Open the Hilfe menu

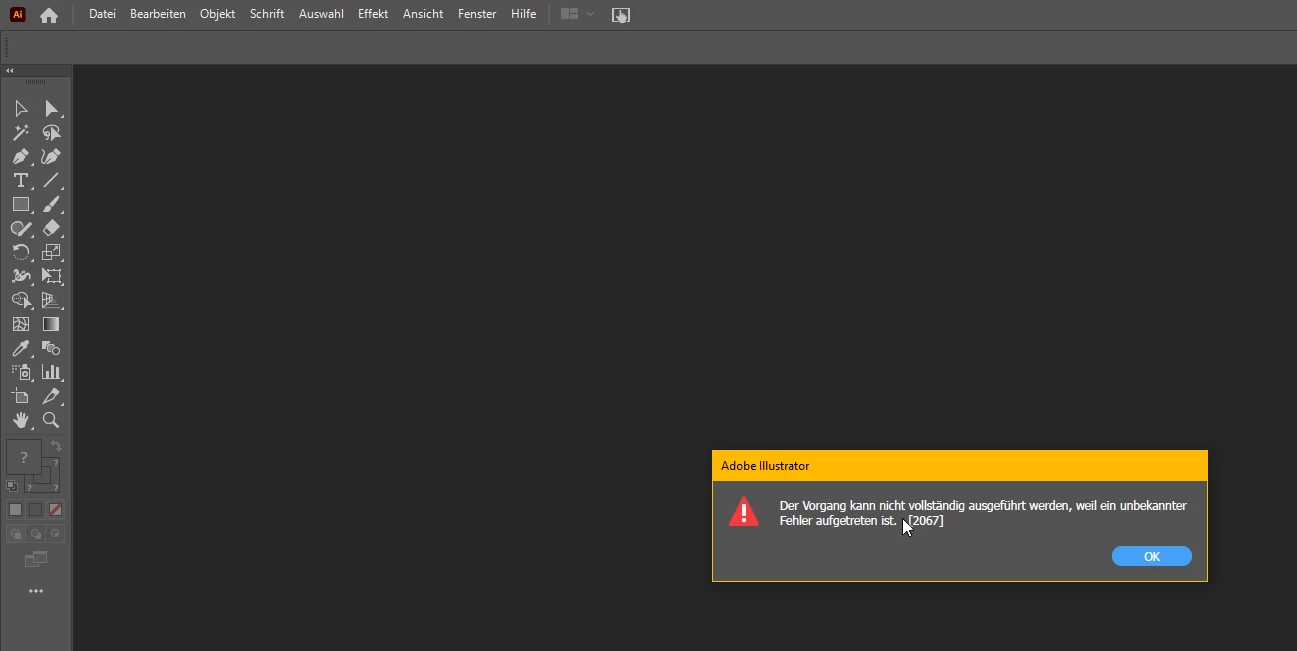click(x=523, y=14)
